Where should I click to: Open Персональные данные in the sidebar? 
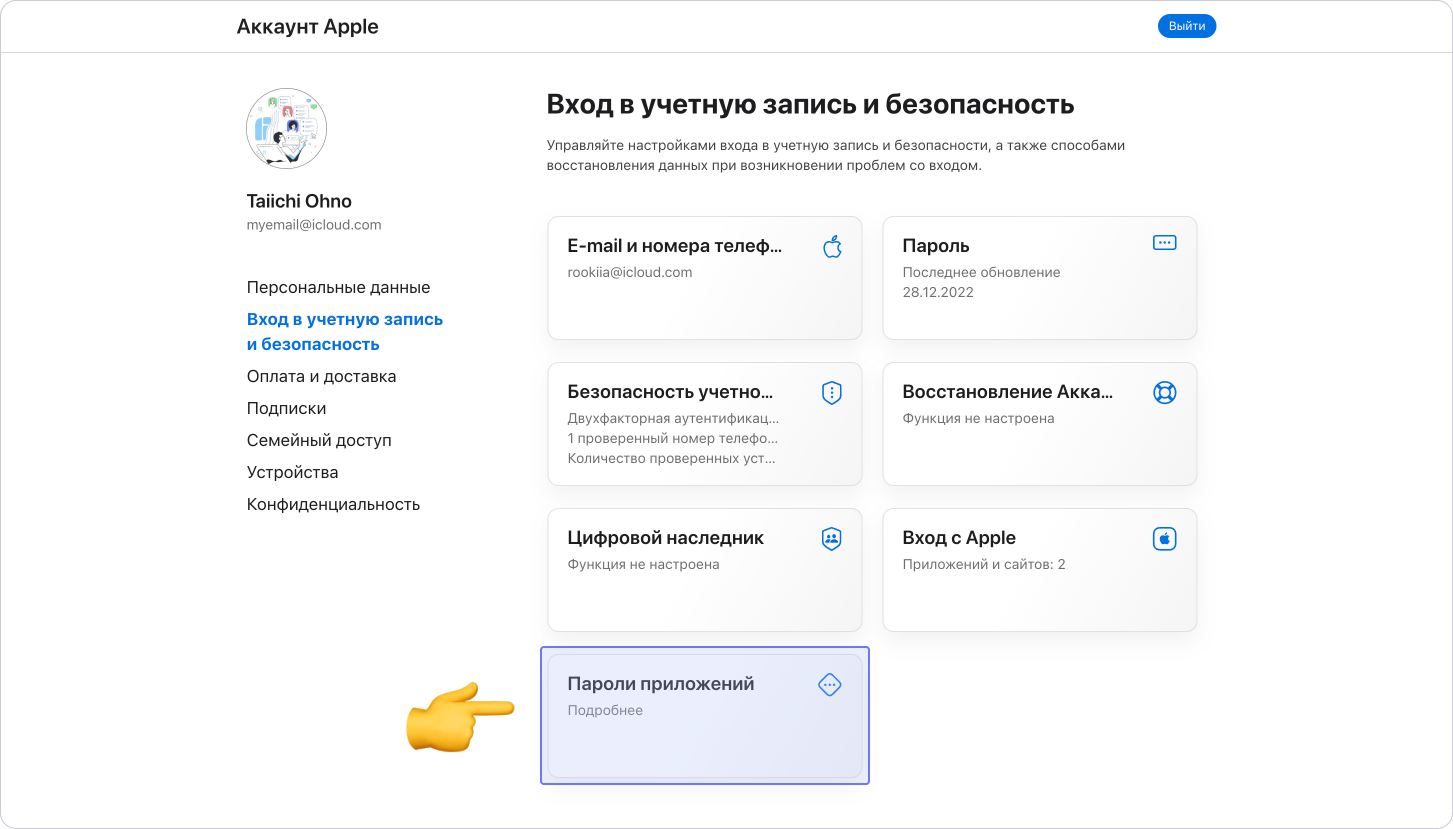coord(338,288)
